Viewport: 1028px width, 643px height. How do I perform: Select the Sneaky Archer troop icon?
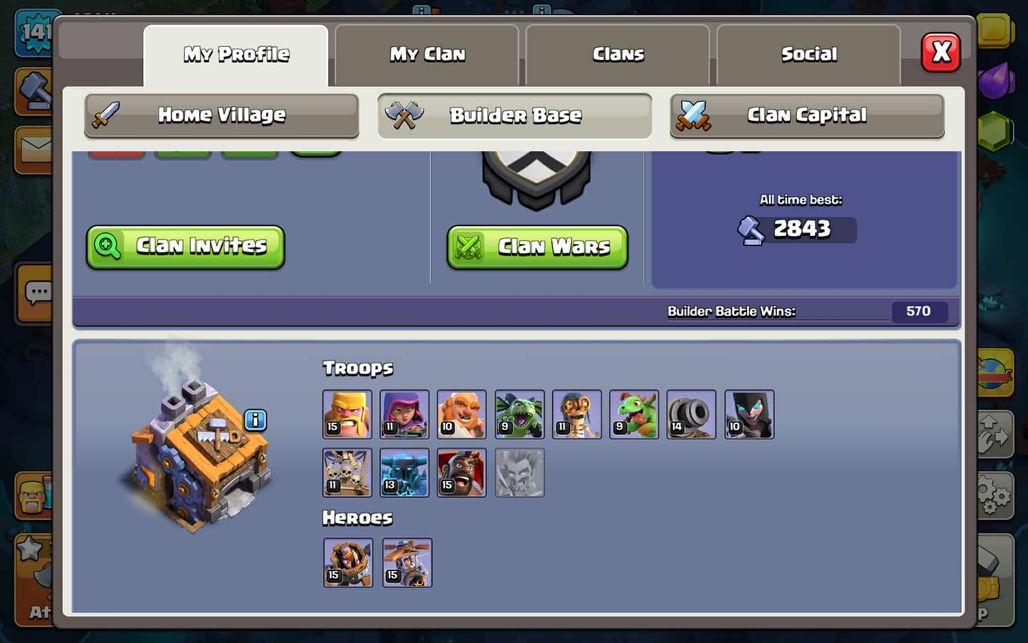point(405,414)
